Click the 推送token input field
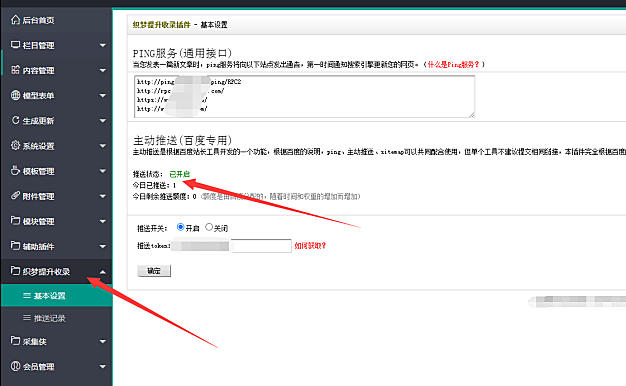 click(231, 245)
